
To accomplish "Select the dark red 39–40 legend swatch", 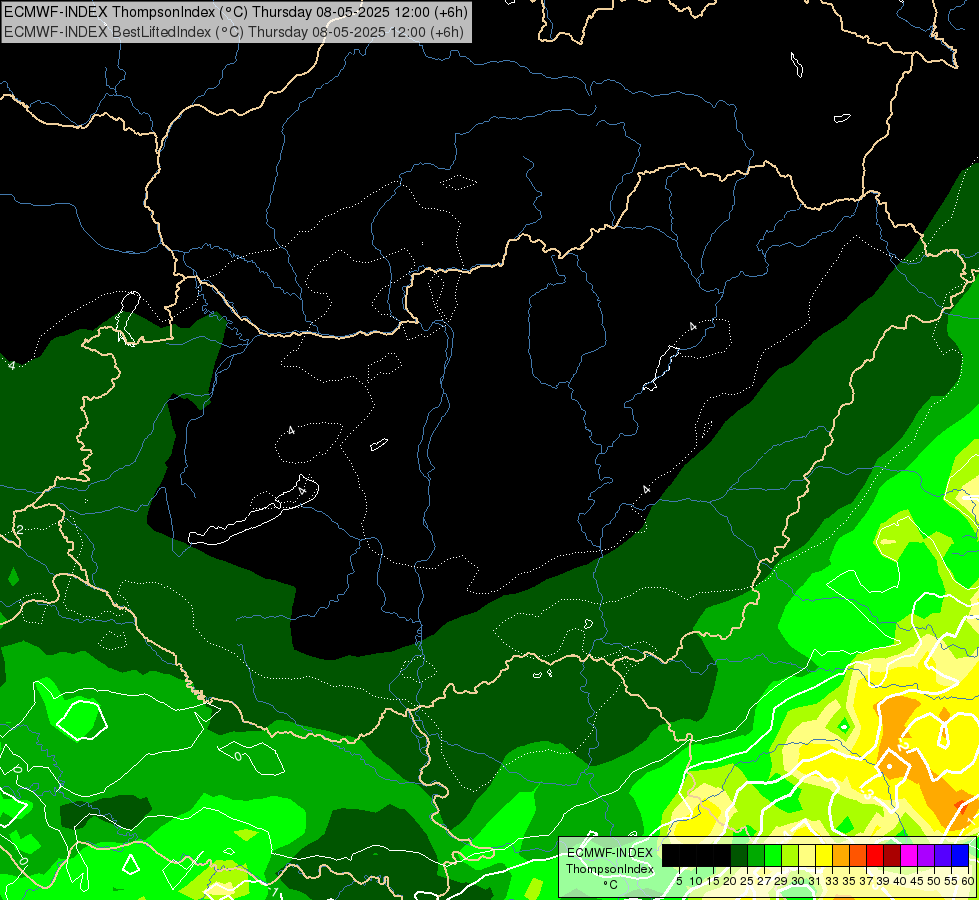I will coord(892,855).
